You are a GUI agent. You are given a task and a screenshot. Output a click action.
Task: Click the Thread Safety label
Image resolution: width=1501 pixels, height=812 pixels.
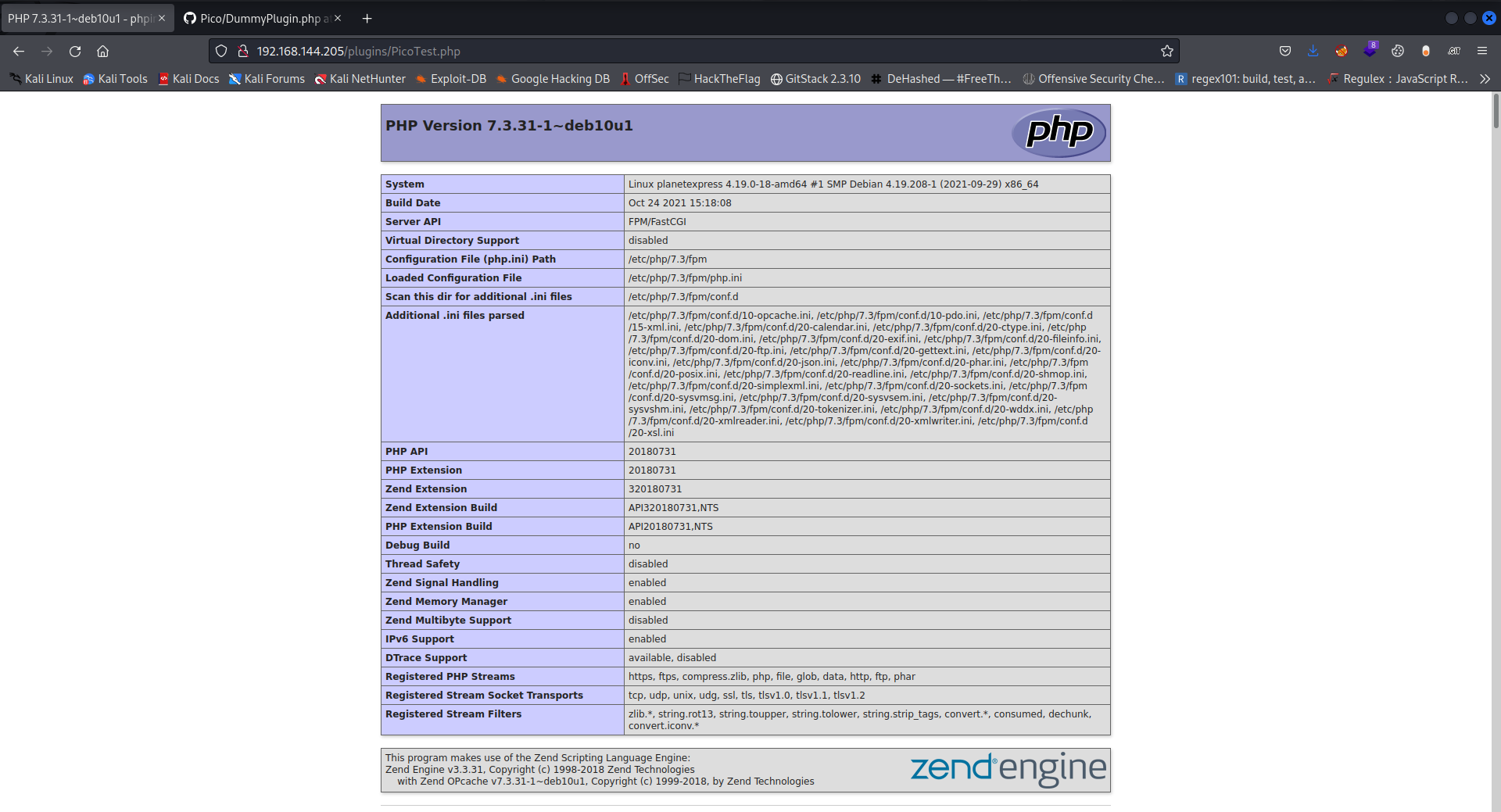pyautogui.click(x=422, y=564)
